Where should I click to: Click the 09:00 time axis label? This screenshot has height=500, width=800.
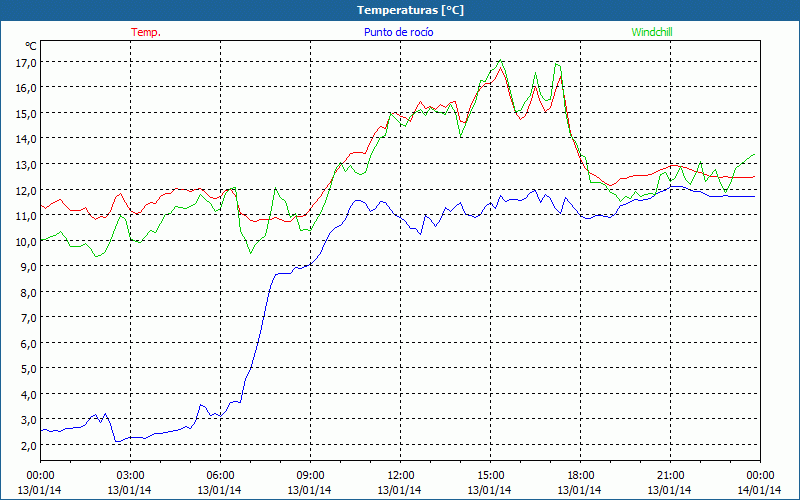310,475
